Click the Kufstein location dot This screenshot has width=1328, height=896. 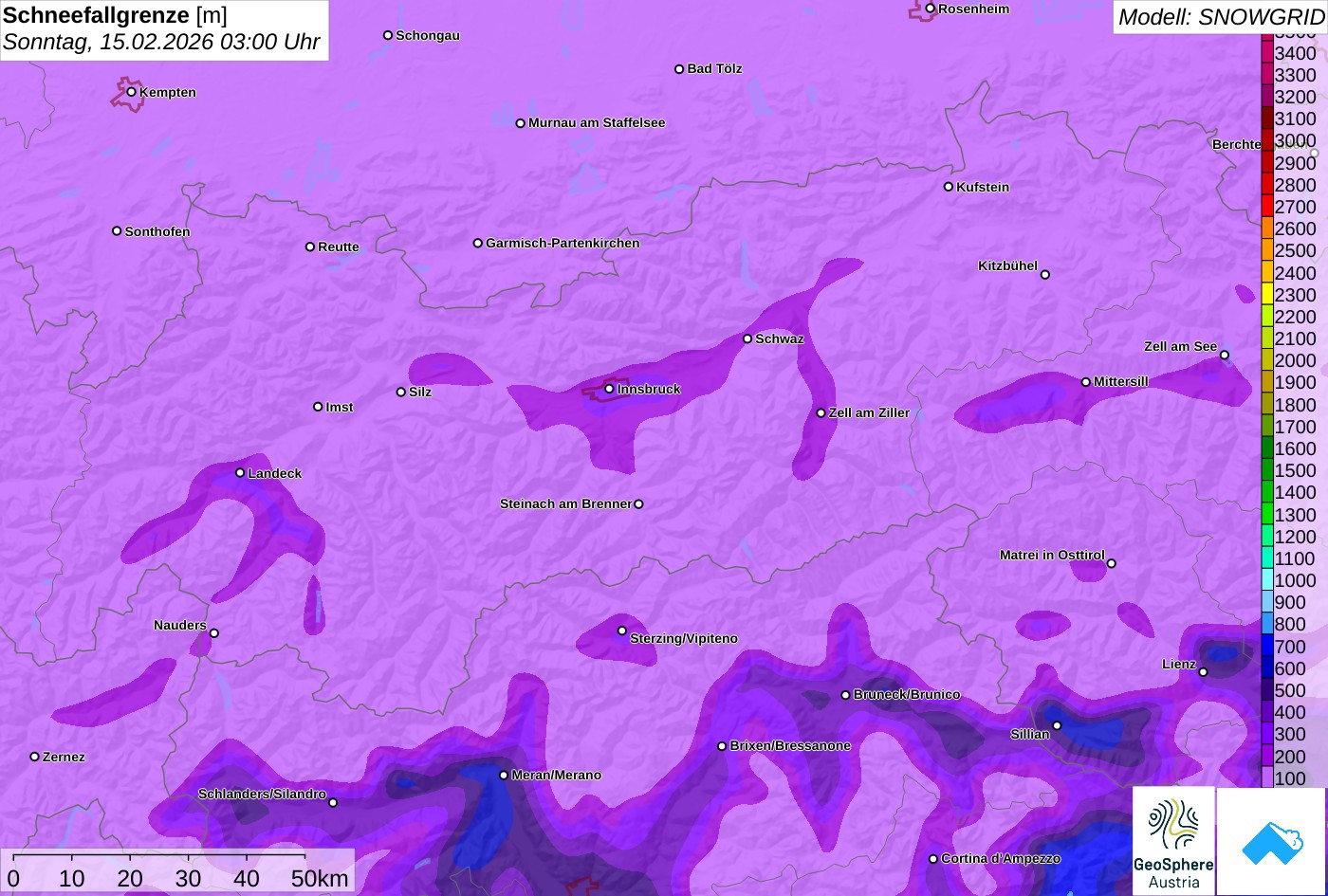949,187
